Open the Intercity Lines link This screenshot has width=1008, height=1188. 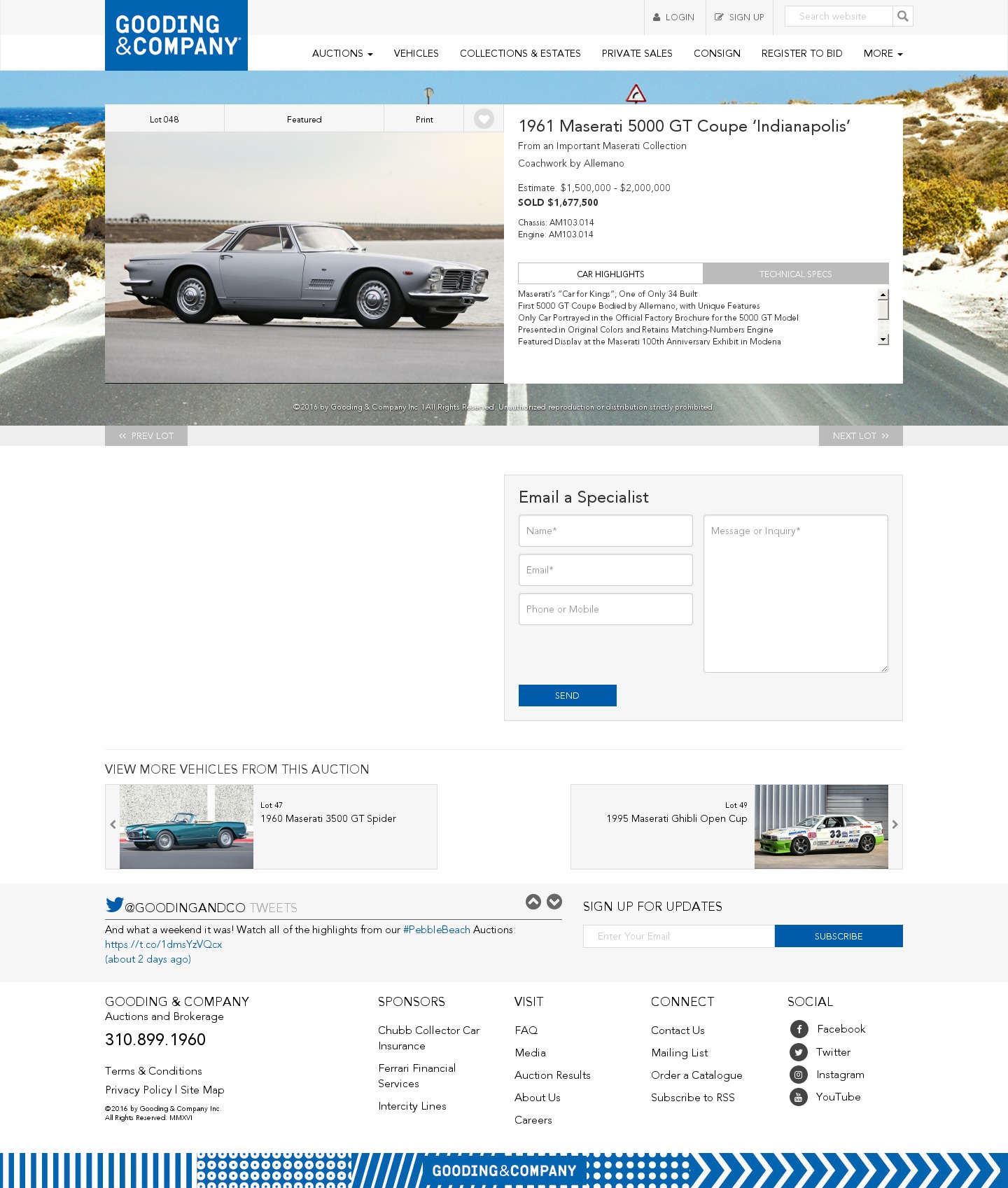(412, 1106)
